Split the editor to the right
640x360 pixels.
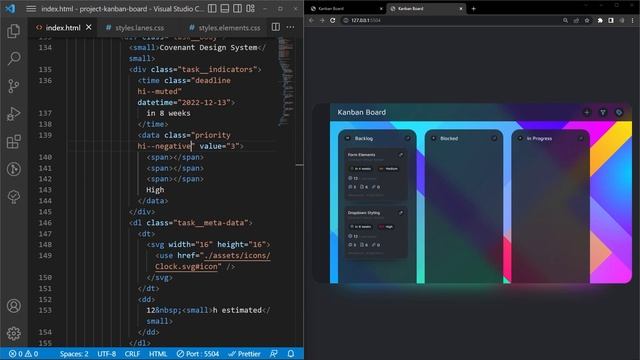pyautogui.click(x=276, y=27)
